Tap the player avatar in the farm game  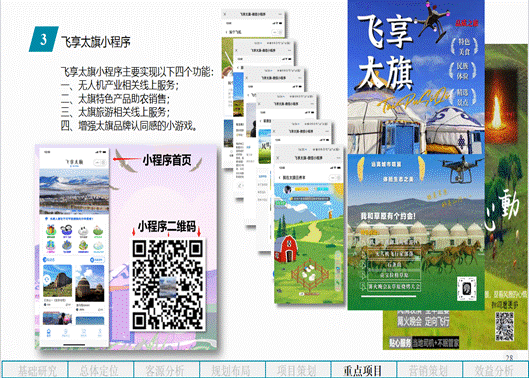click(288, 189)
